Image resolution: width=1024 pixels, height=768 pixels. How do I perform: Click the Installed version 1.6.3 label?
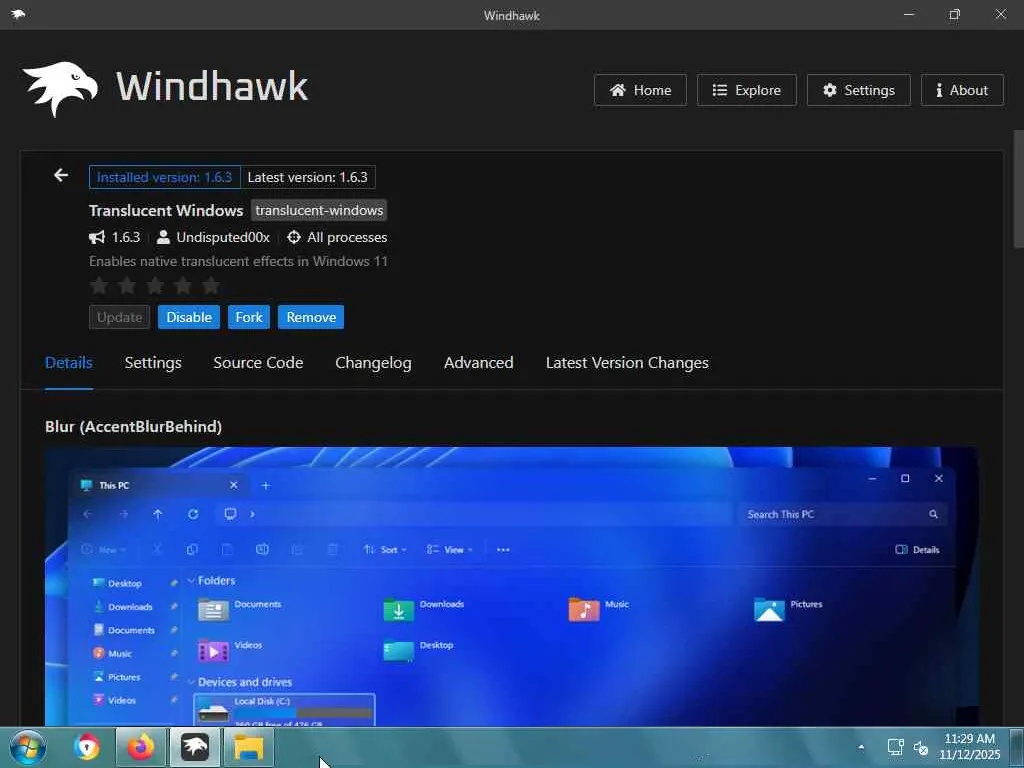click(165, 177)
